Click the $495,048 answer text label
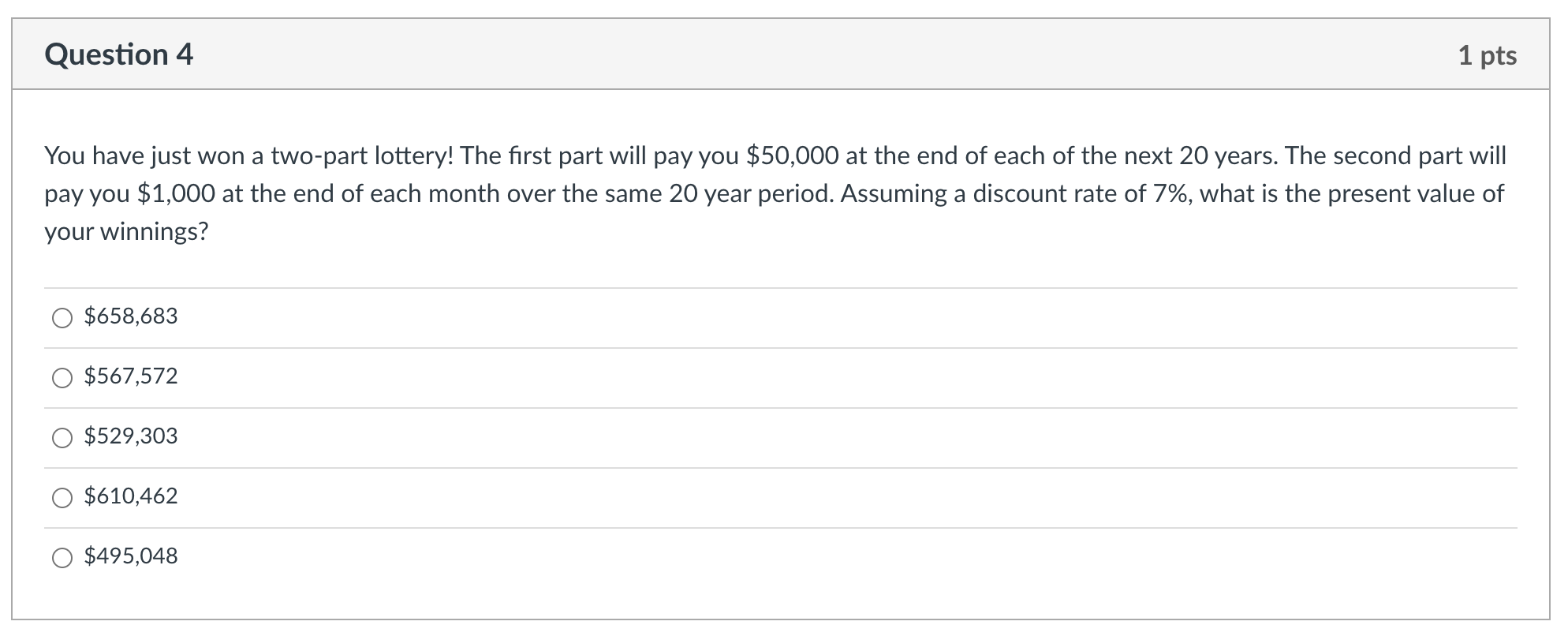Screen dimensions: 1568x625 [130, 556]
